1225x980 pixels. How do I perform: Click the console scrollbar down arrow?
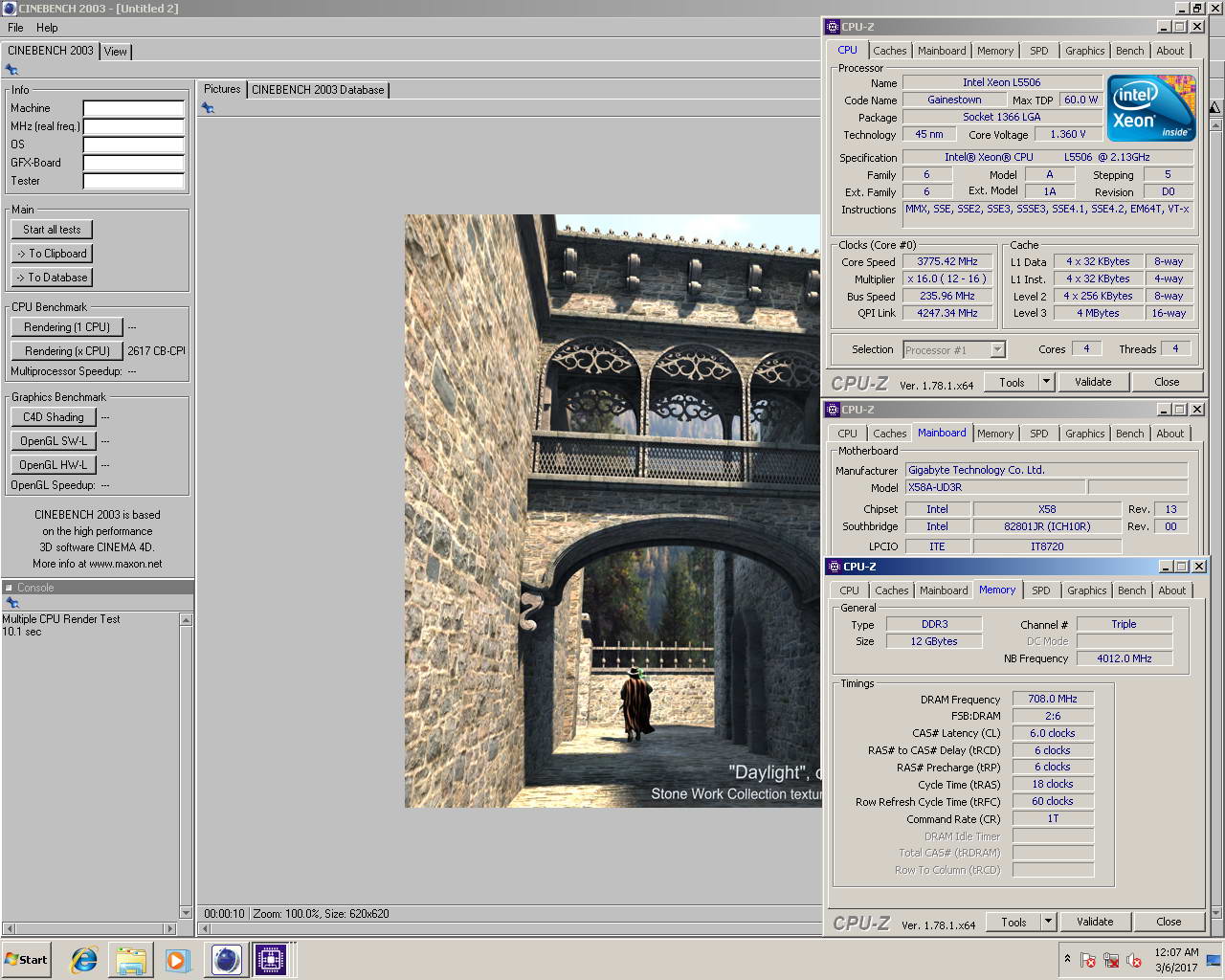pos(186,912)
